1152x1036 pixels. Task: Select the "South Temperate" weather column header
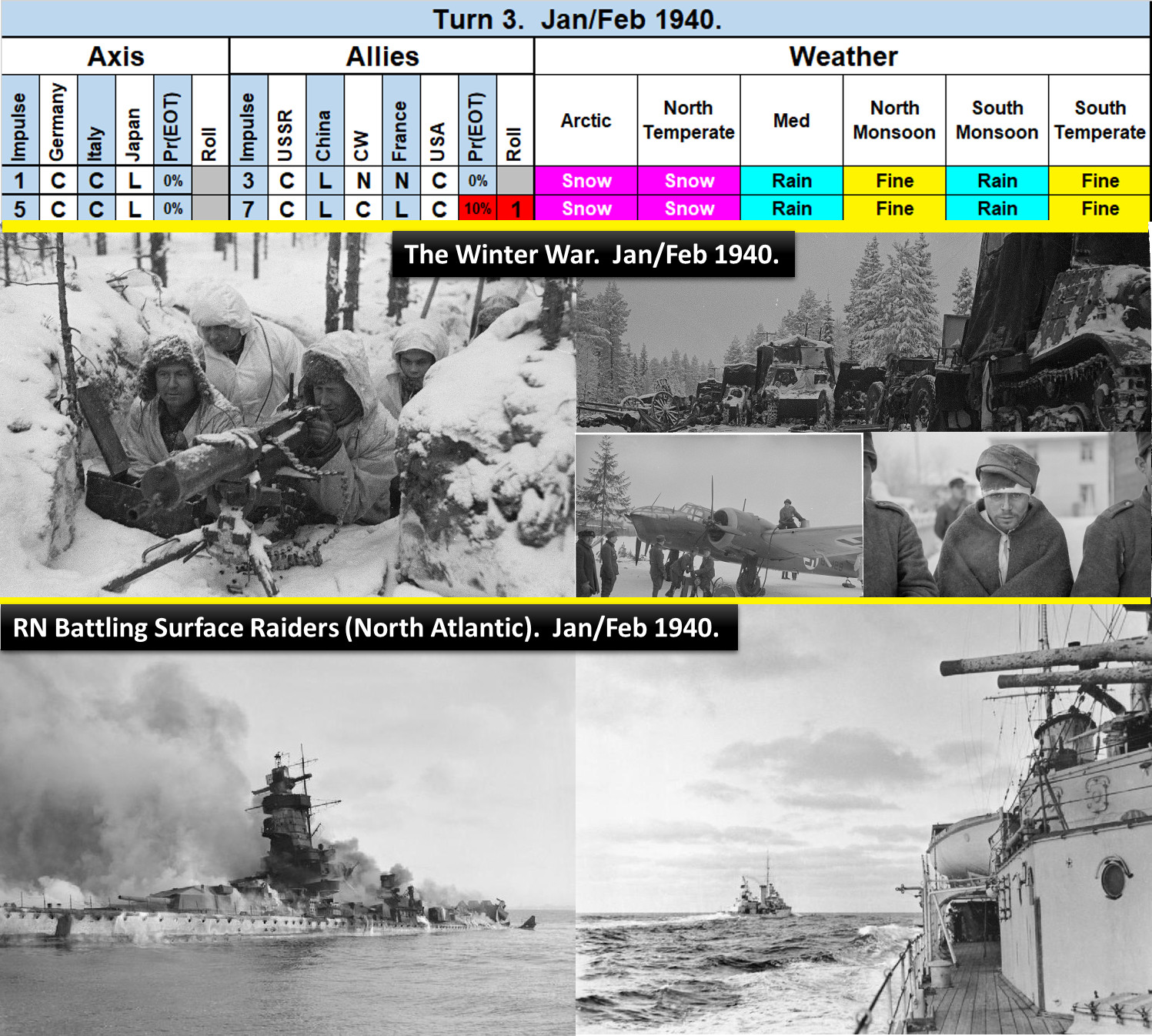point(1100,120)
